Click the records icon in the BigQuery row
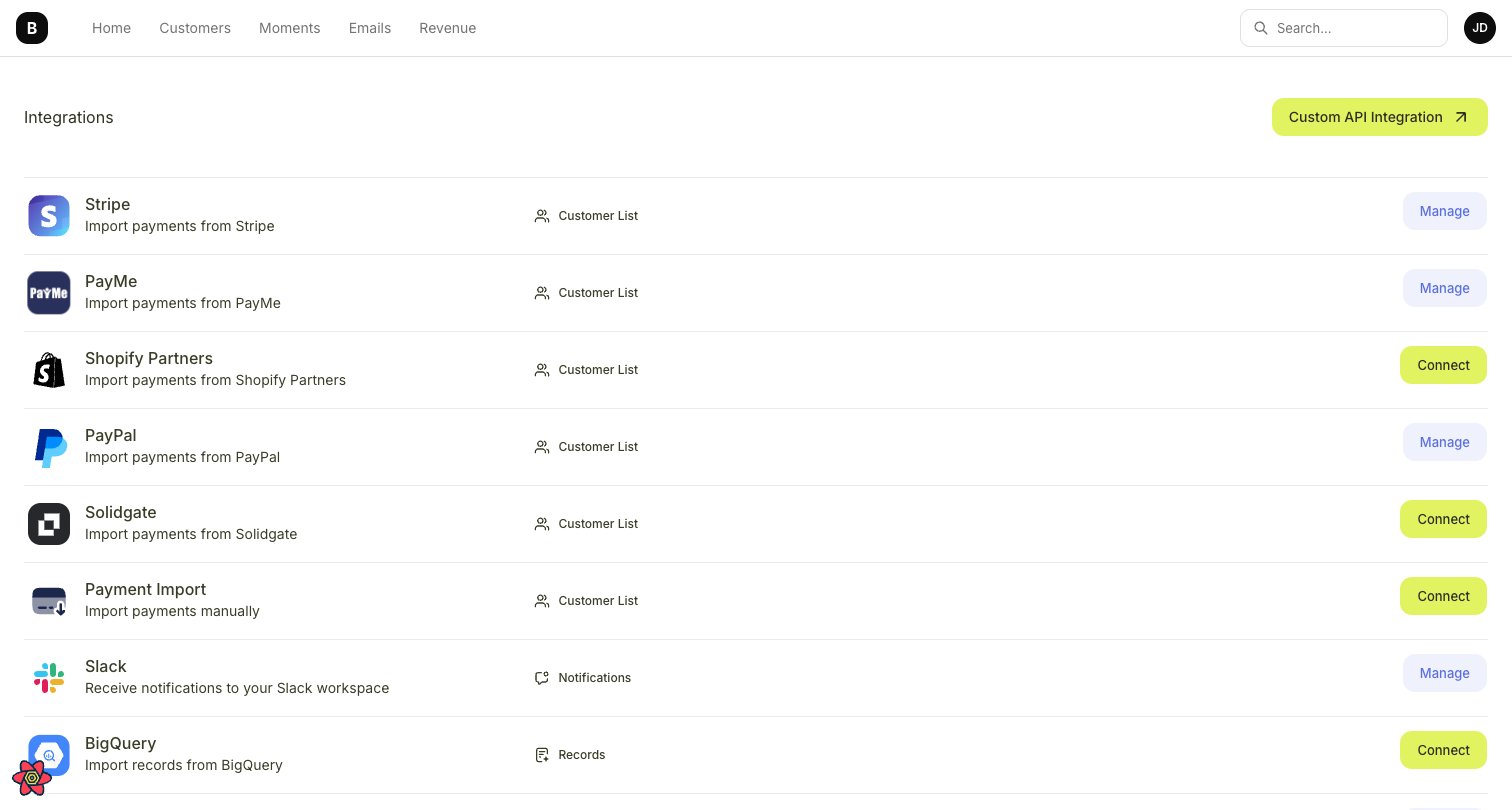 (x=542, y=755)
